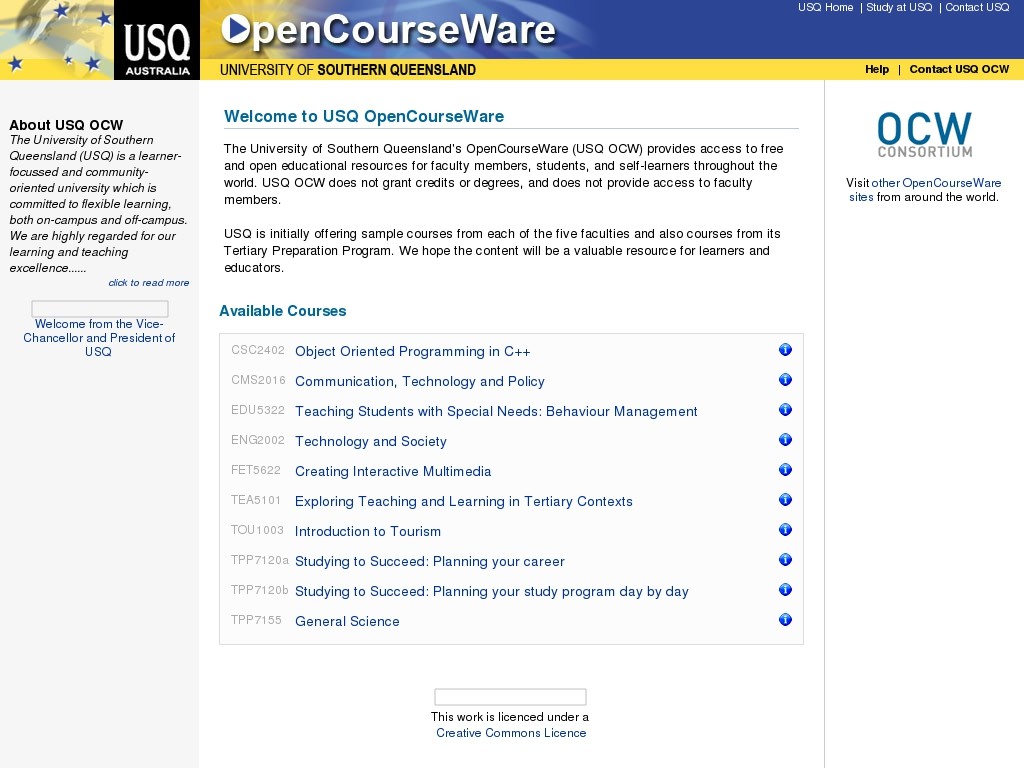Viewport: 1024px width, 768px height.
Task: Open info icon for General Science
Action: click(785, 620)
